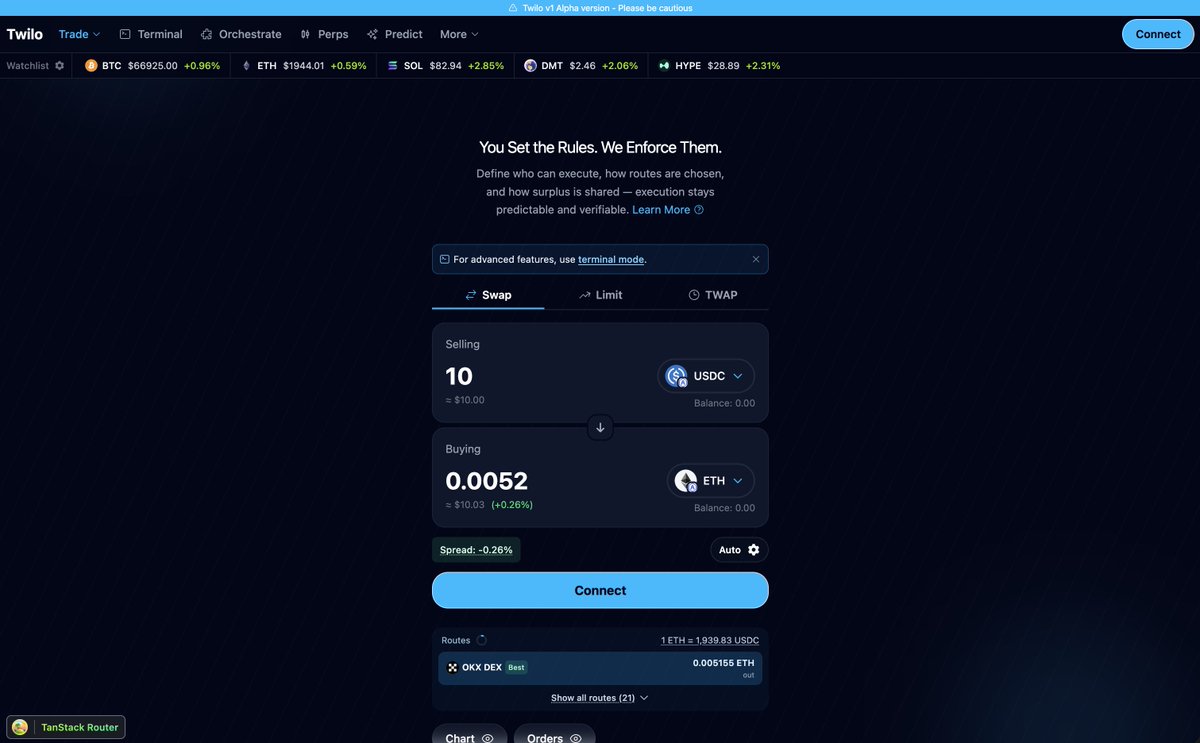The width and height of the screenshot is (1200, 743).
Task: Click the BTC price $66925.00
Action: coord(153,65)
